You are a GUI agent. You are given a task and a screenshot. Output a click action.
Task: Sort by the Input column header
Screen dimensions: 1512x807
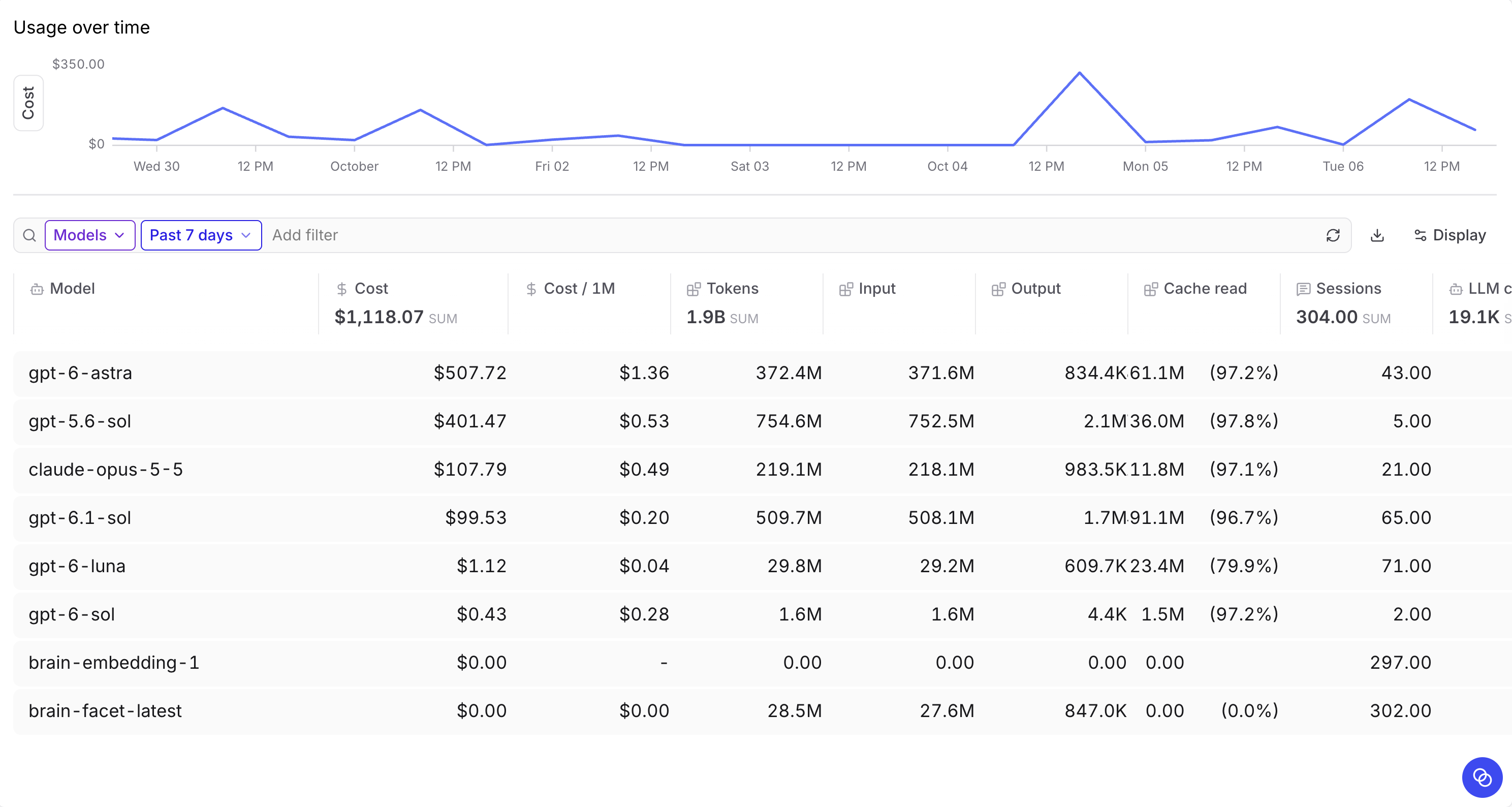[x=877, y=288]
